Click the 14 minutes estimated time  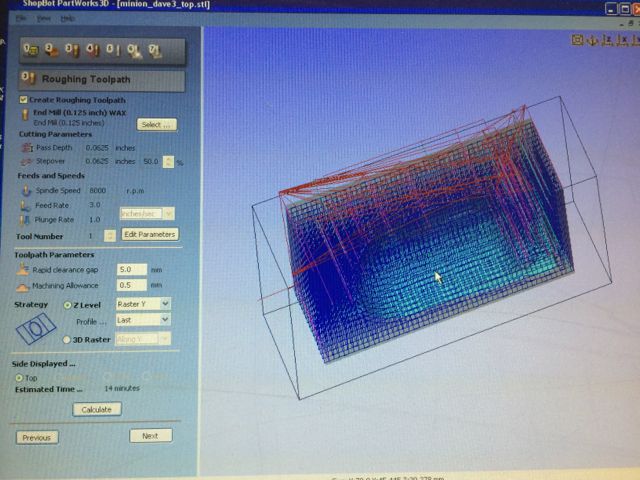122,388
